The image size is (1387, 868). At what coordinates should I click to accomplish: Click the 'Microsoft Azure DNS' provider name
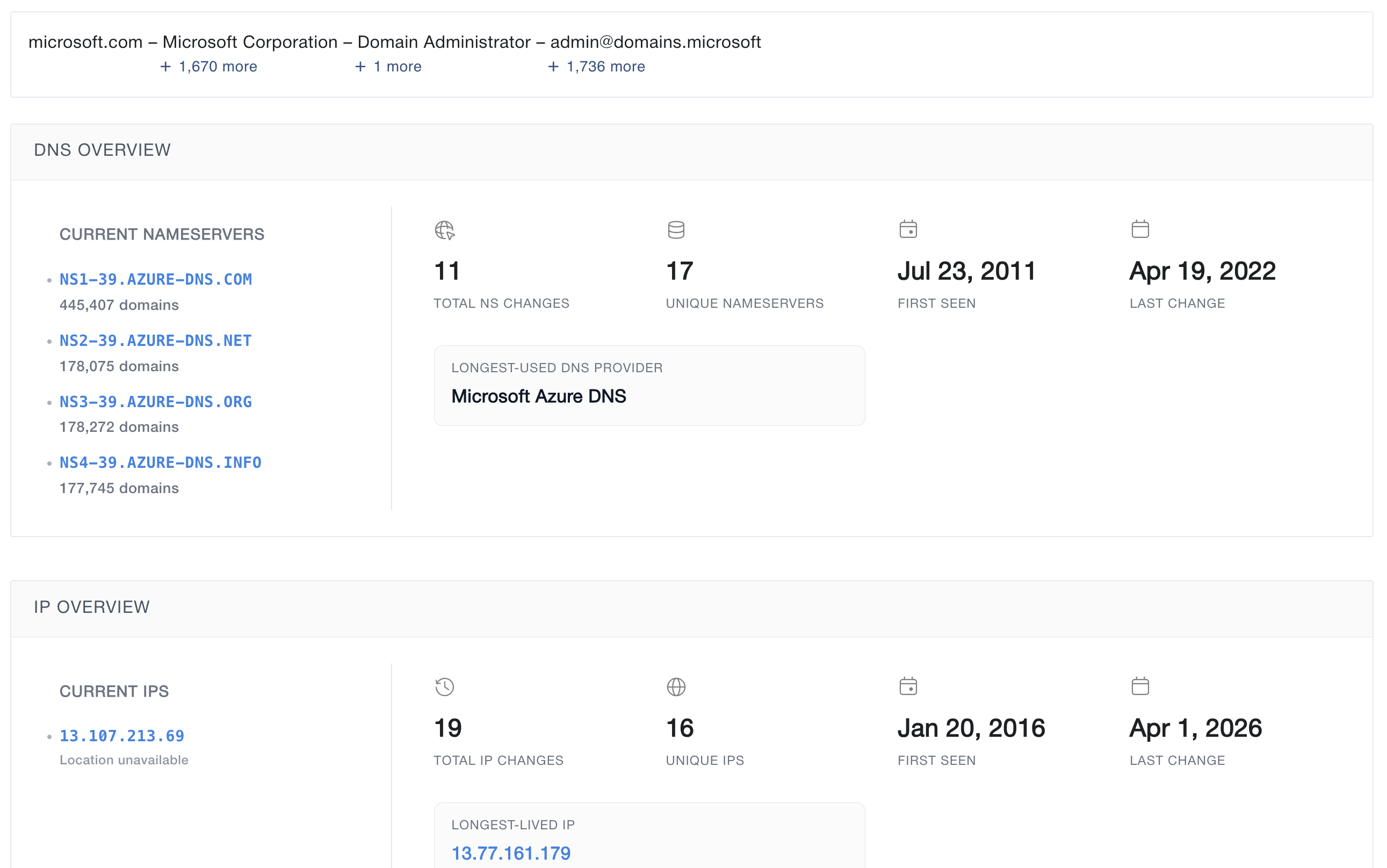(x=538, y=396)
